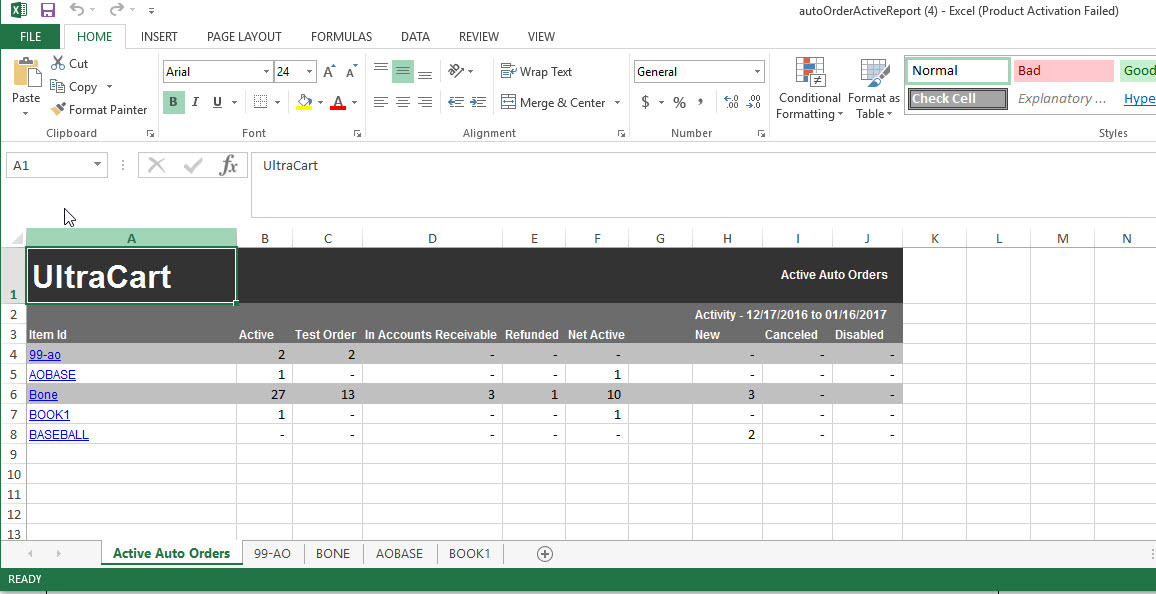The height and width of the screenshot is (594, 1156).
Task: Apply Percent Style format
Action: click(679, 102)
